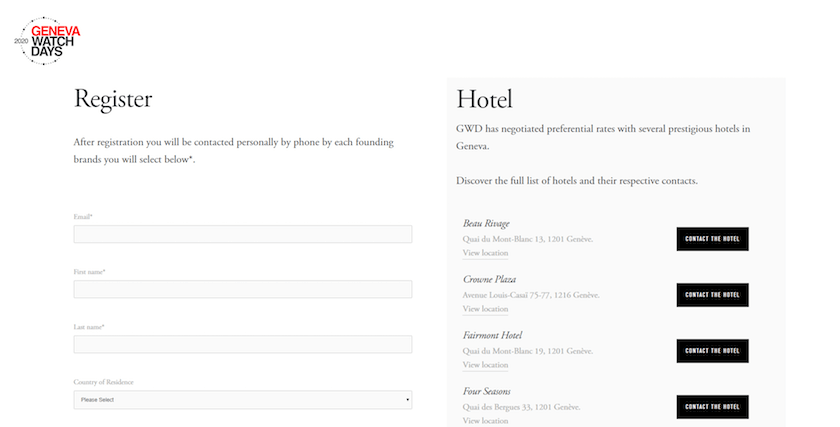
Task: Click the Fairmont Hotel heading
Action: pos(492,335)
